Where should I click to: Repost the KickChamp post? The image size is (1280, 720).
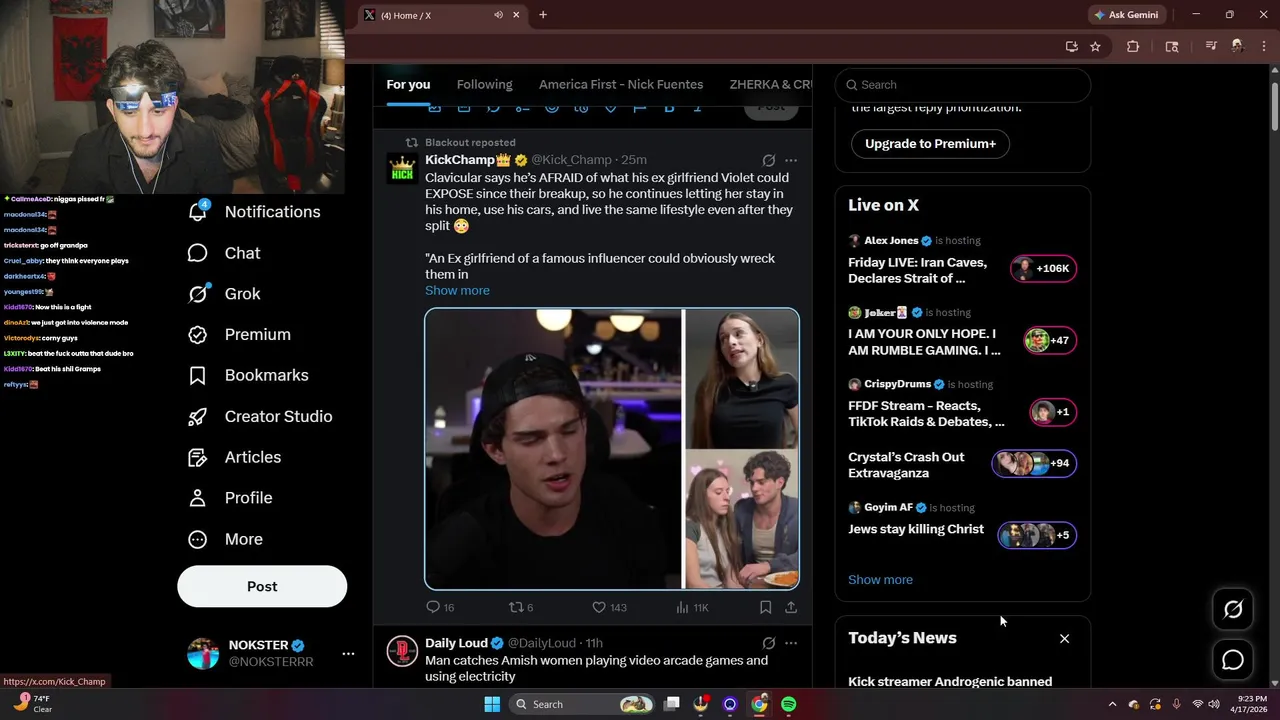point(521,607)
